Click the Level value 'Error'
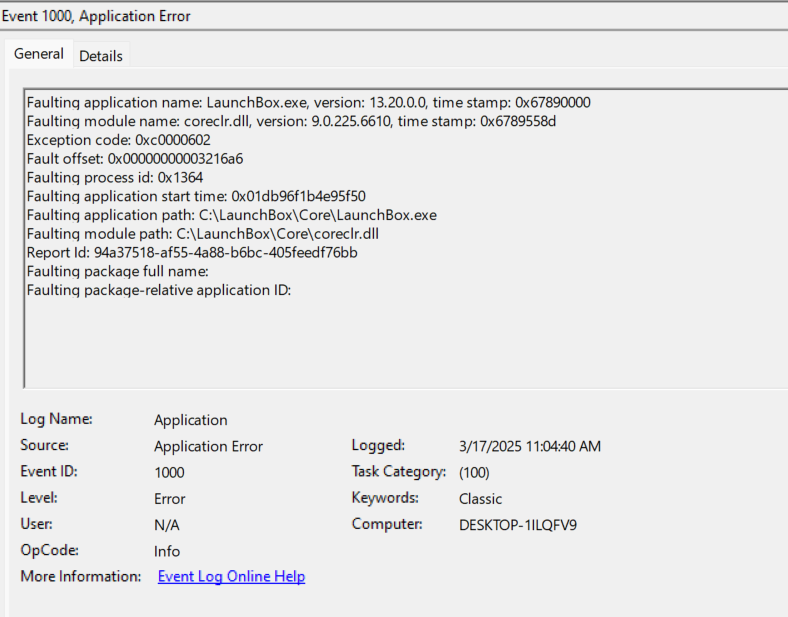The width and height of the screenshot is (788, 617). (x=169, y=498)
